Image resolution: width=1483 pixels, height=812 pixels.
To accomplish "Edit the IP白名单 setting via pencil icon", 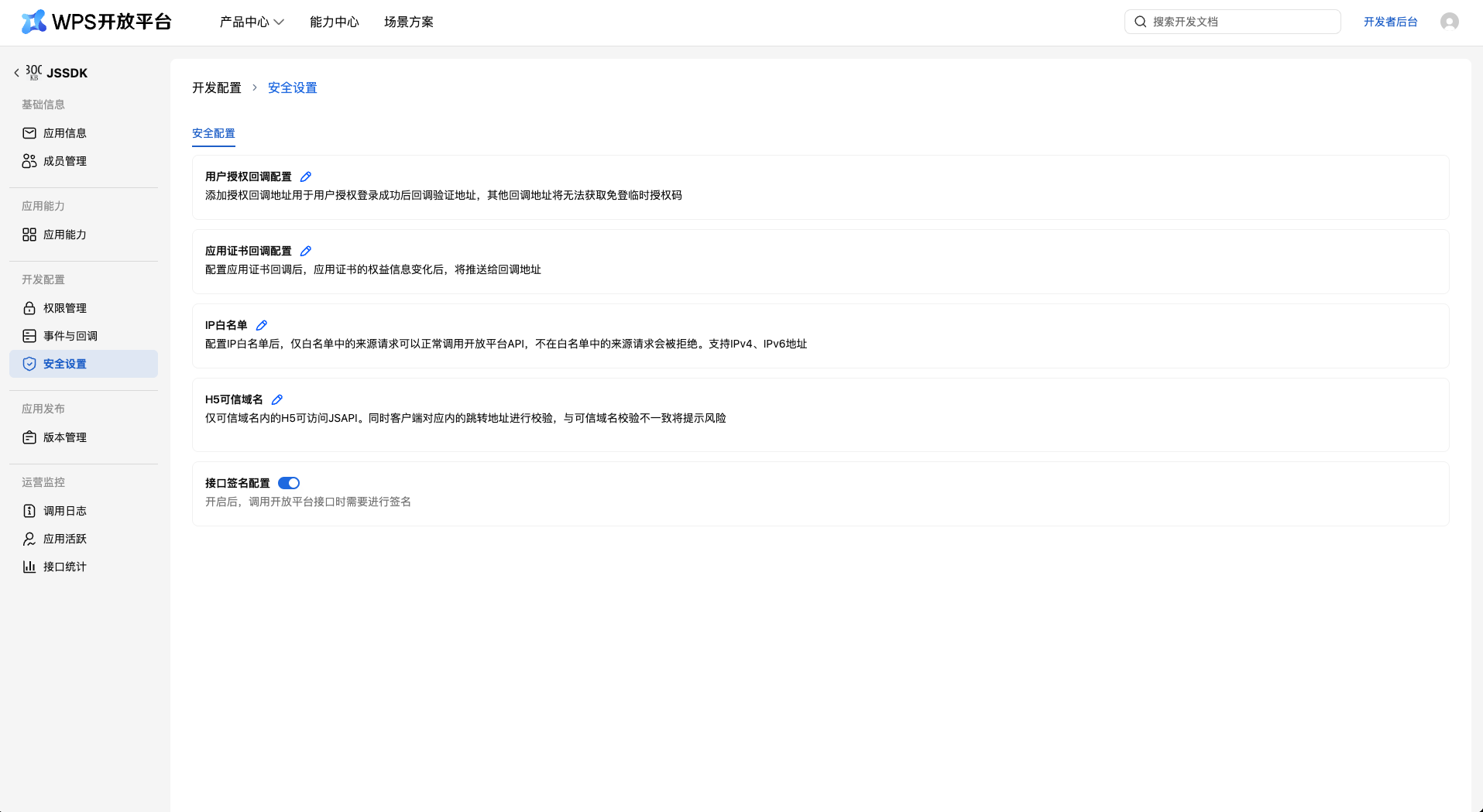I will tap(262, 325).
